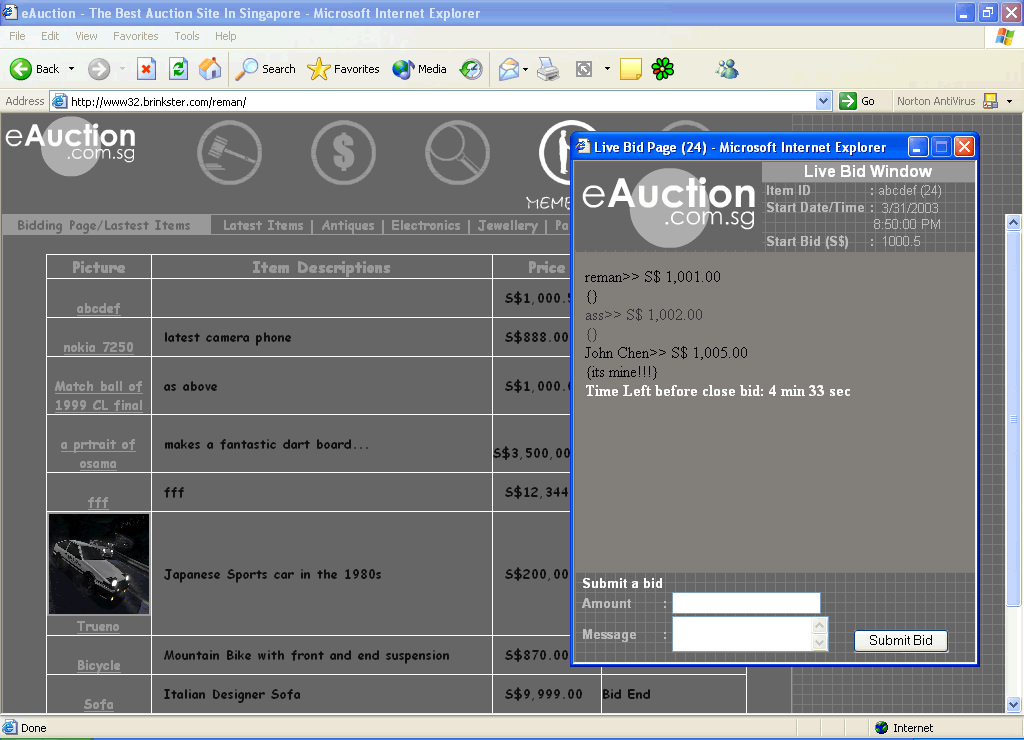Click the Stop loading toolbar icon
The height and width of the screenshot is (740, 1024).
(x=146, y=69)
